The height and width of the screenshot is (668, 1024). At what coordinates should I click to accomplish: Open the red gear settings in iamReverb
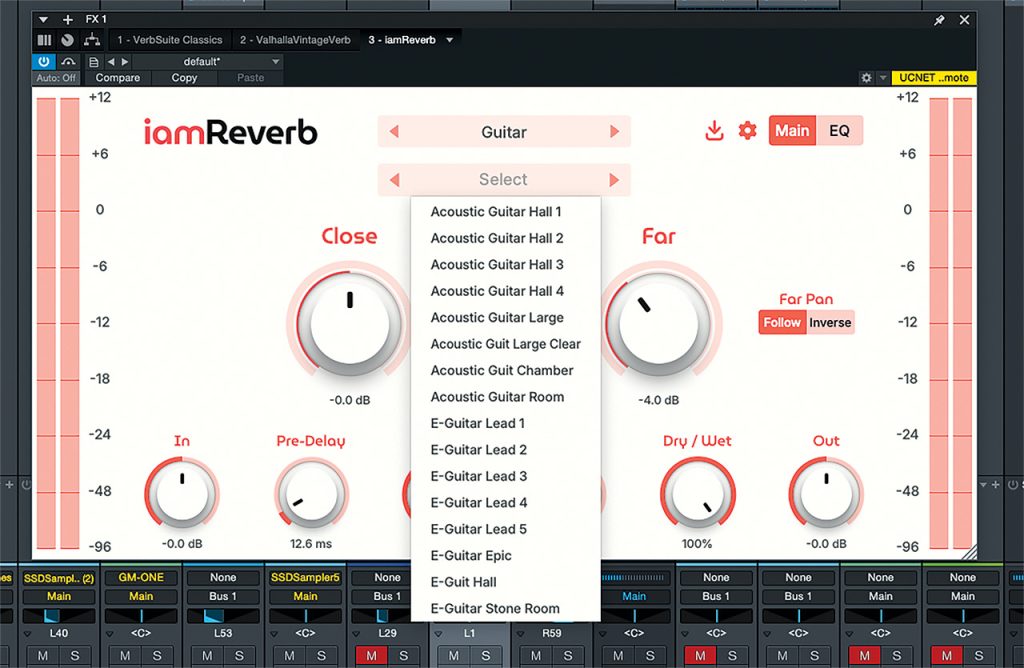point(747,131)
